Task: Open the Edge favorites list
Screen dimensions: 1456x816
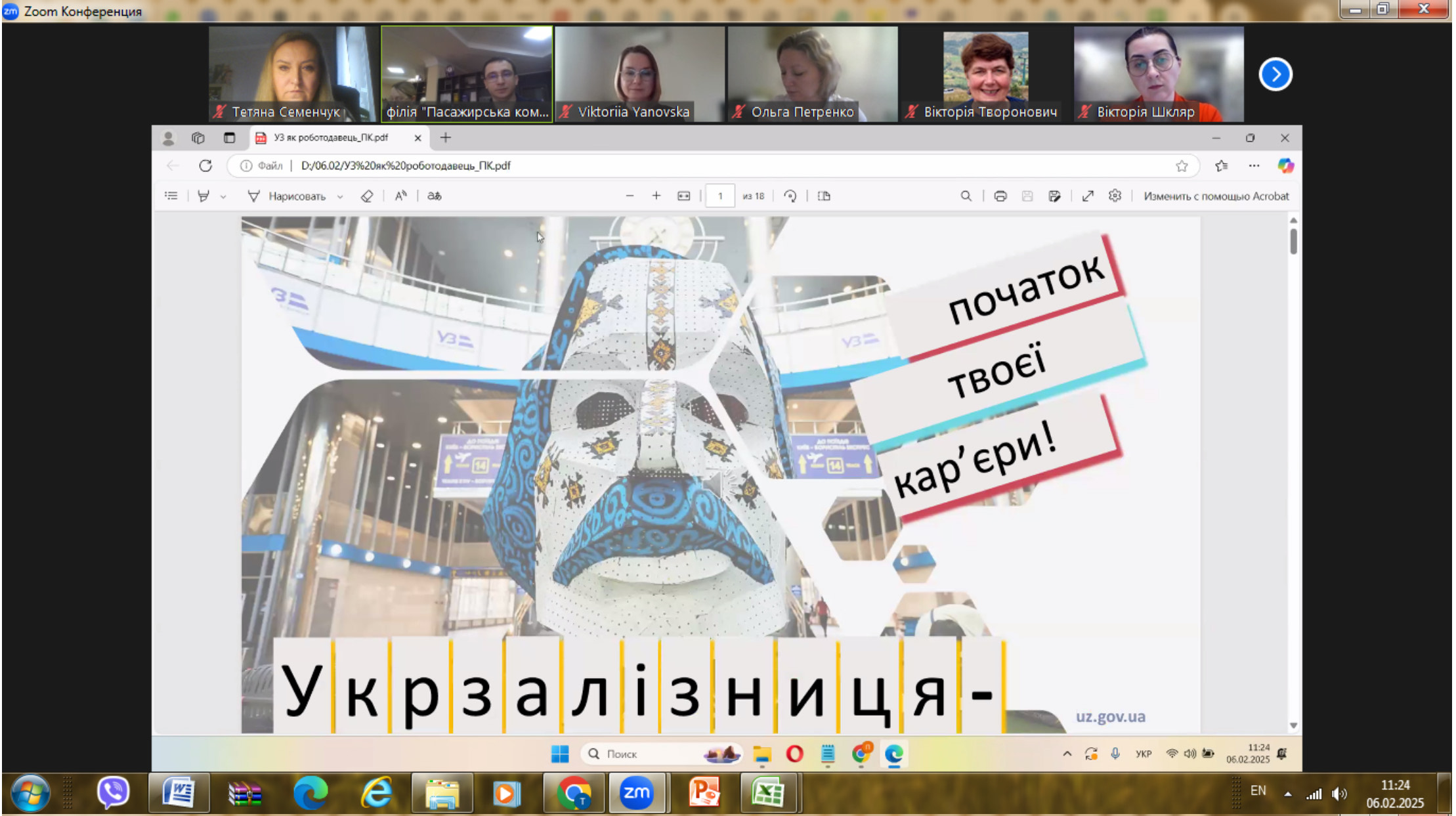Action: point(1221,165)
